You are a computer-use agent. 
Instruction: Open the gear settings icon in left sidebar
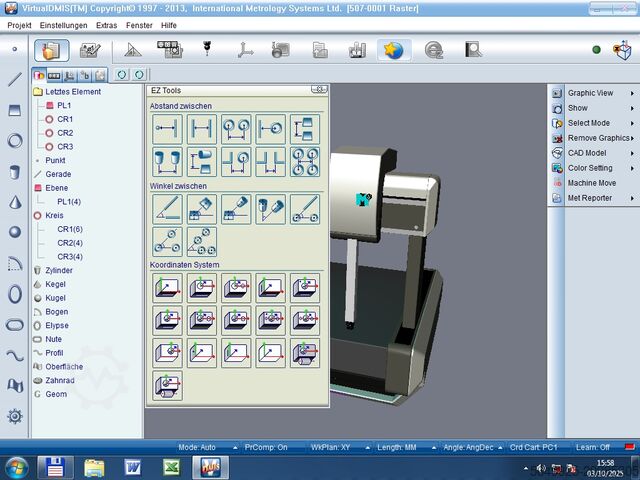(x=14, y=416)
